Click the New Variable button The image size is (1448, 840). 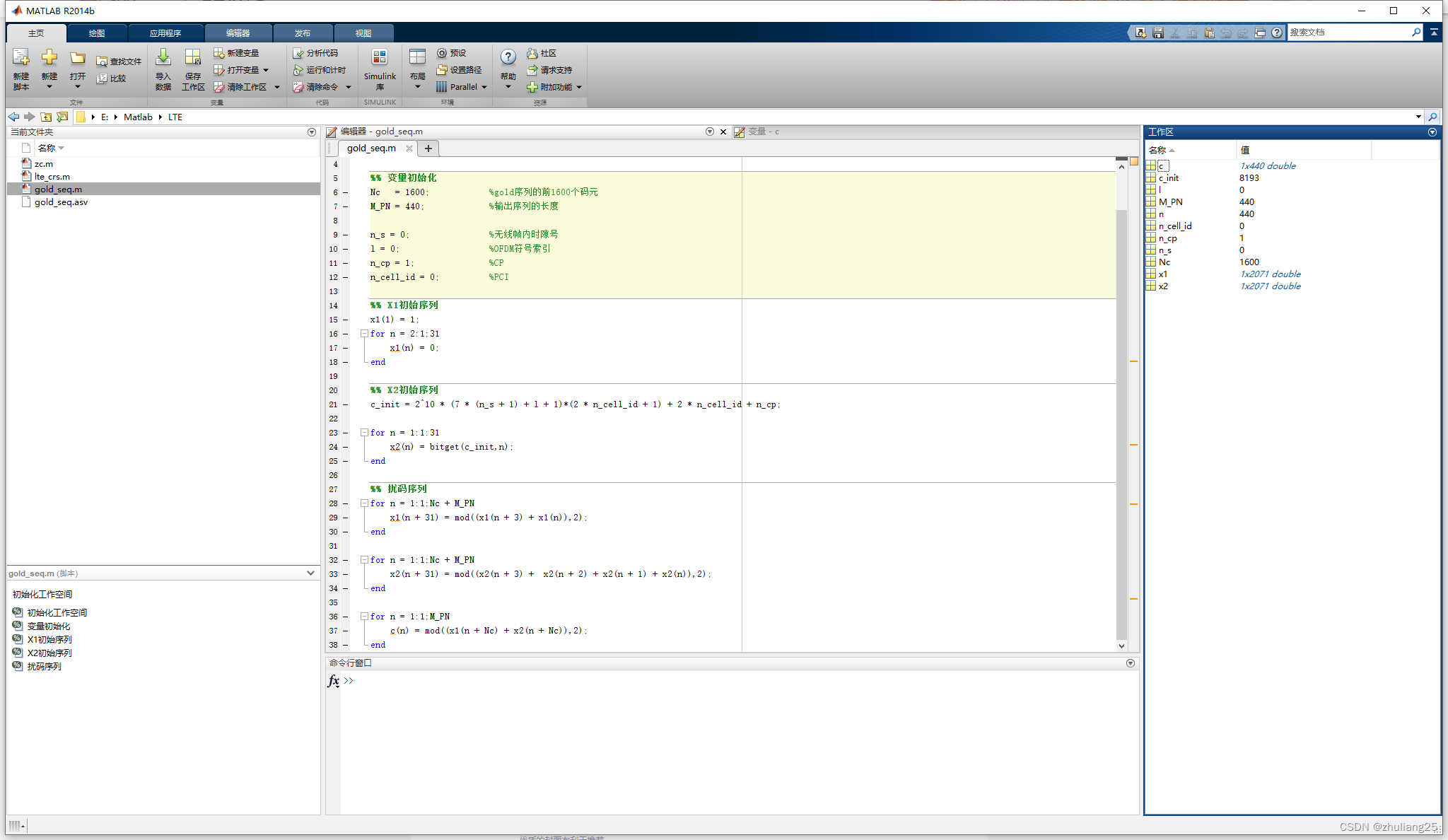click(237, 53)
